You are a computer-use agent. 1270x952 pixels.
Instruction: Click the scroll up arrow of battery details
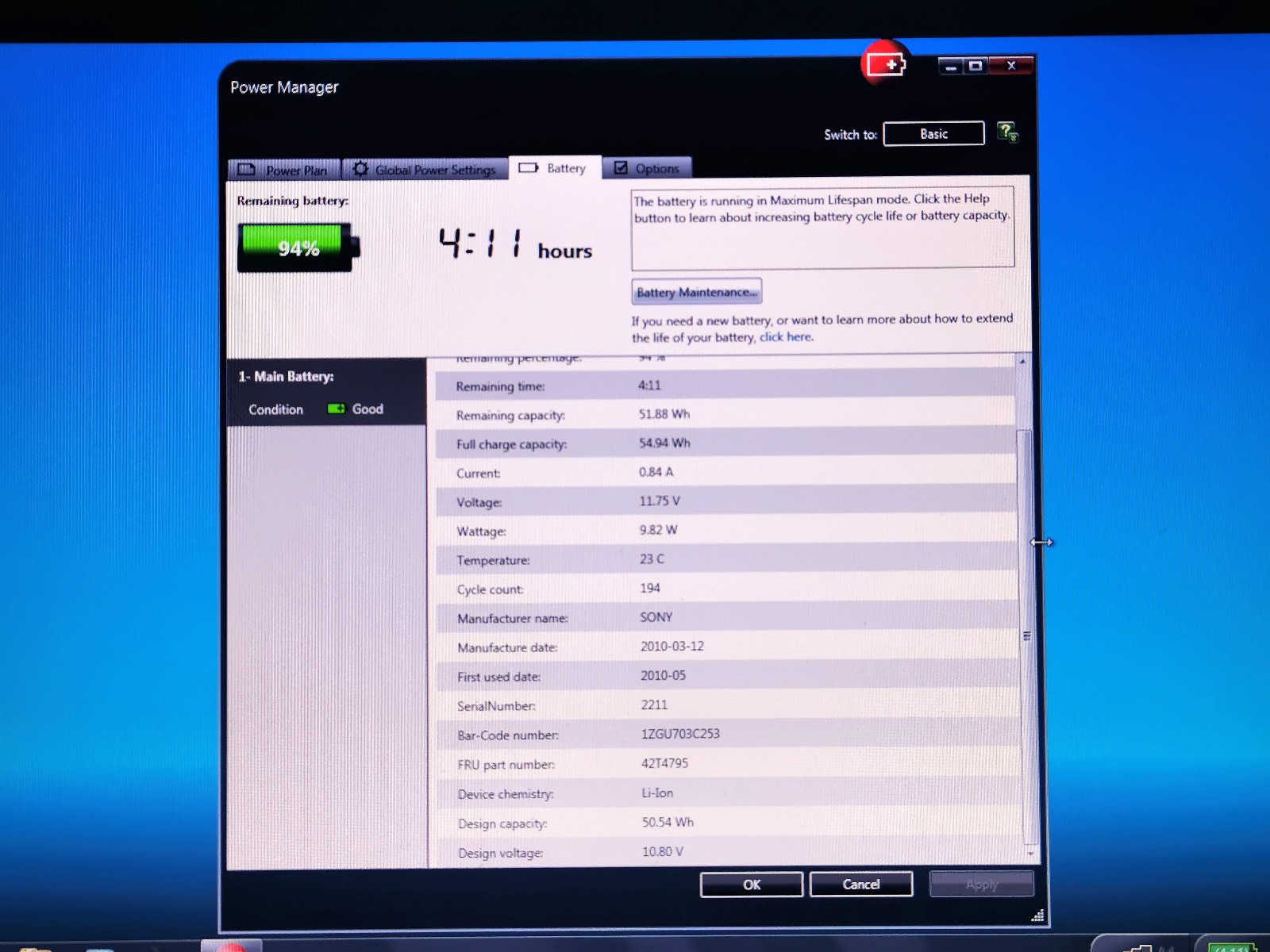pyautogui.click(x=1022, y=361)
